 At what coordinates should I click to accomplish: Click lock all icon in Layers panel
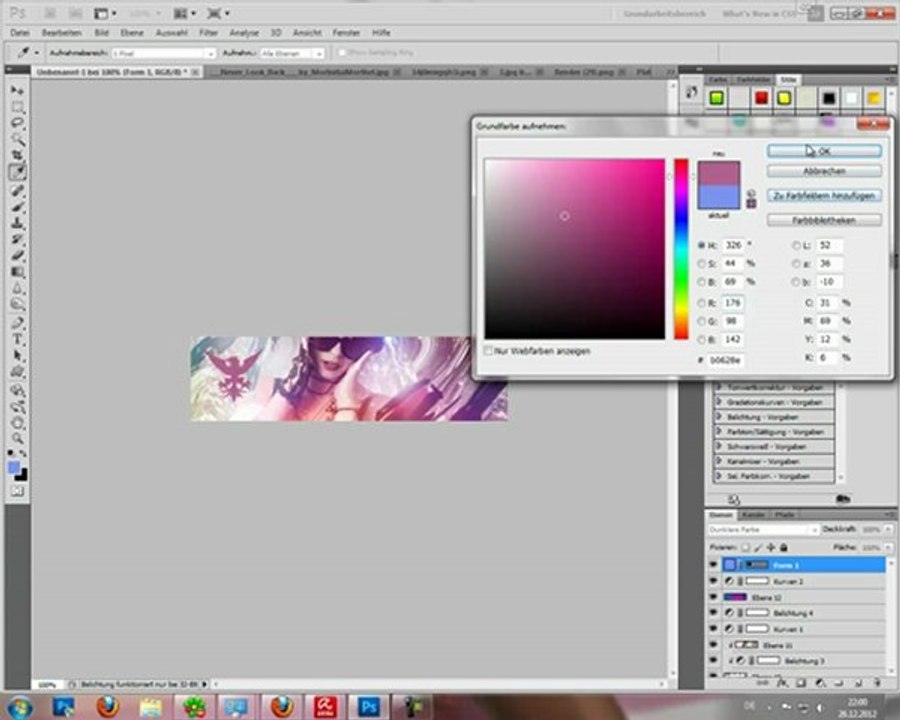coord(783,547)
